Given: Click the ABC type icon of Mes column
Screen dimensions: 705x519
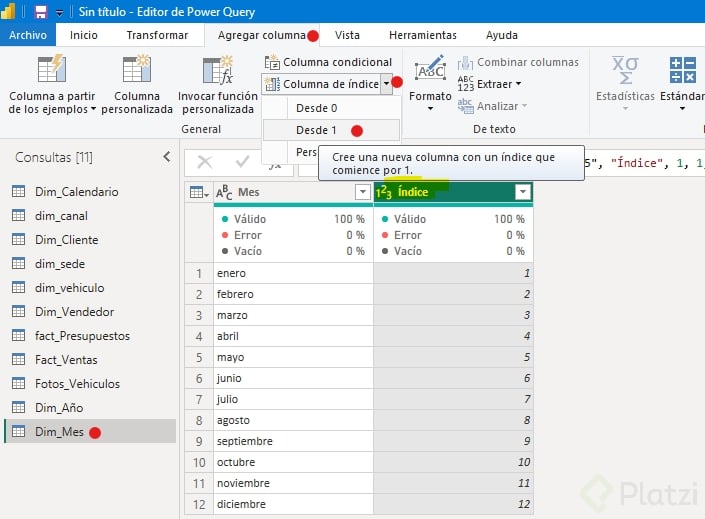Looking at the screenshot, I should pyautogui.click(x=224, y=192).
